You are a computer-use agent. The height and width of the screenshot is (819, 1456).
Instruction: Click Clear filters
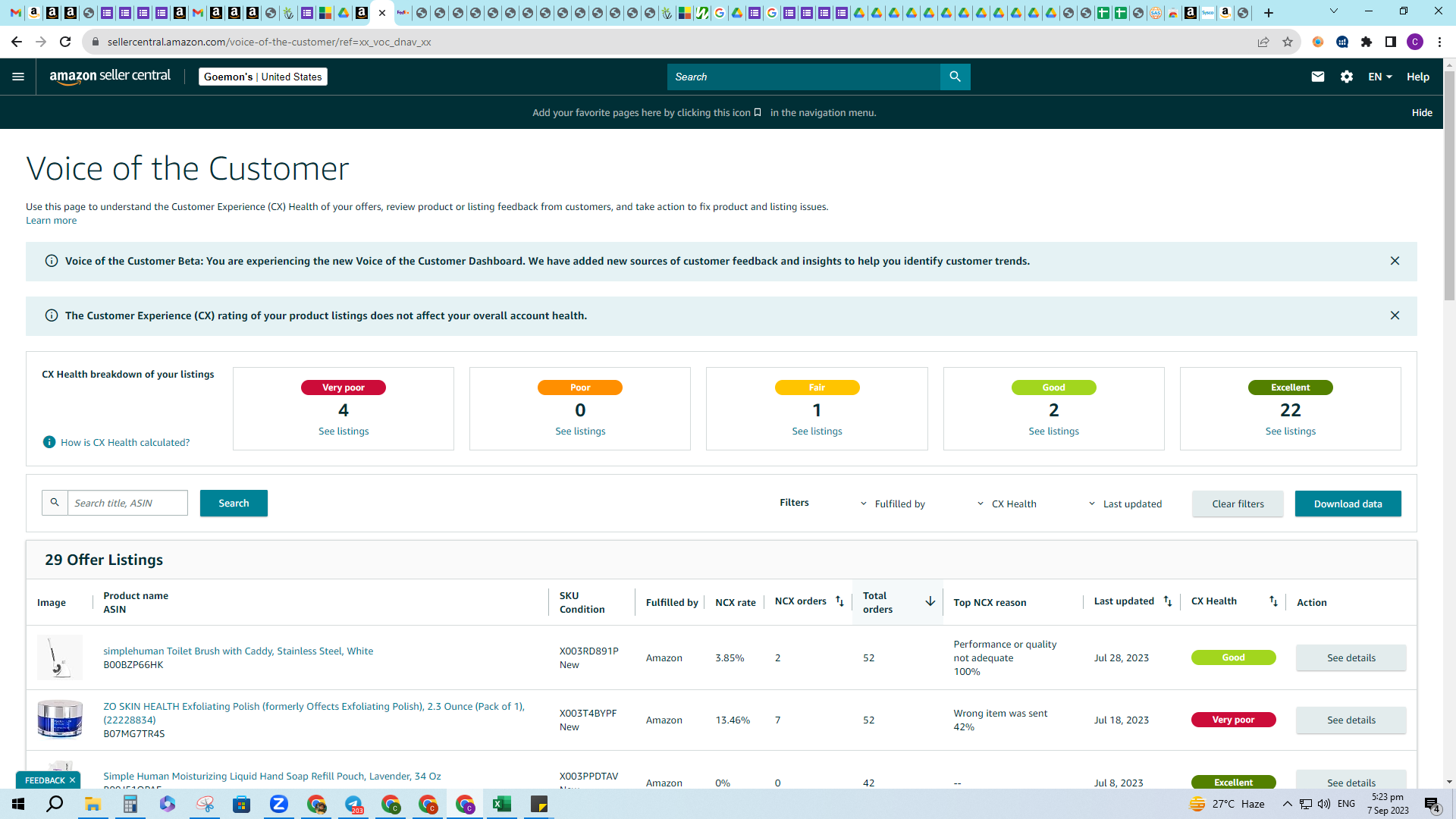[1238, 504]
